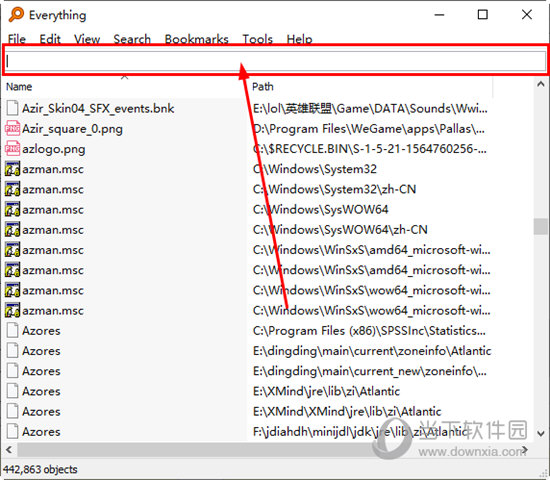The image size is (550, 480).
Task: Select azman.msc in first WinSxS\amd64 row
Action: [x=53, y=250]
